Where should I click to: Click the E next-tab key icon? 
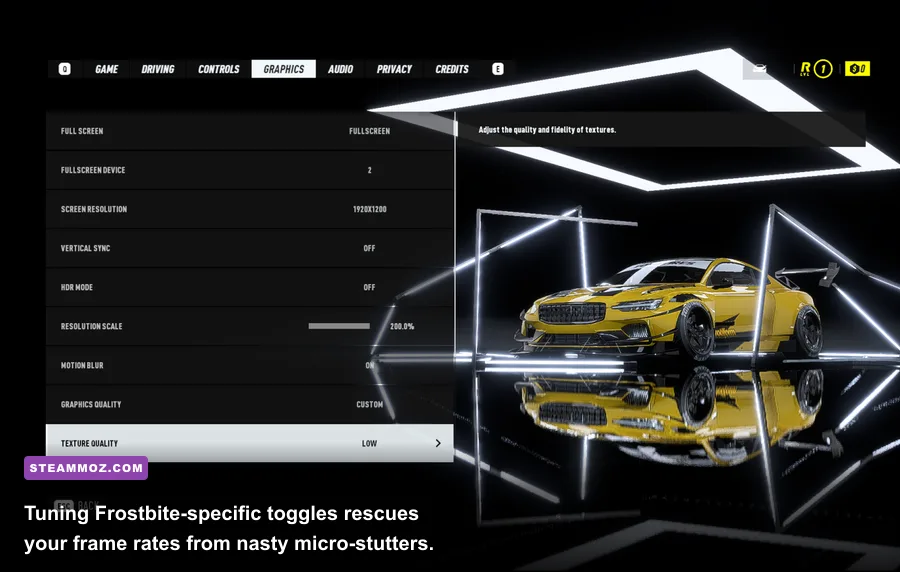click(x=498, y=69)
